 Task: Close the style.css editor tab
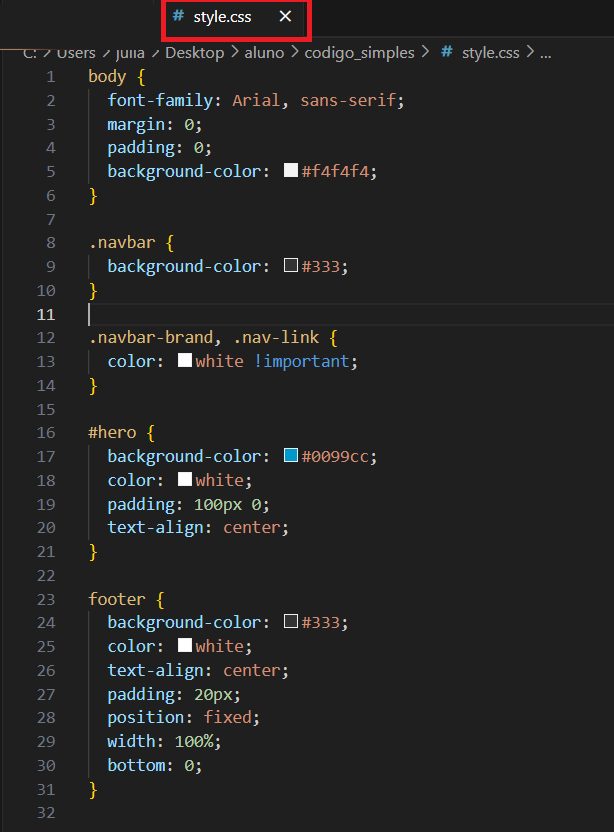tap(286, 17)
